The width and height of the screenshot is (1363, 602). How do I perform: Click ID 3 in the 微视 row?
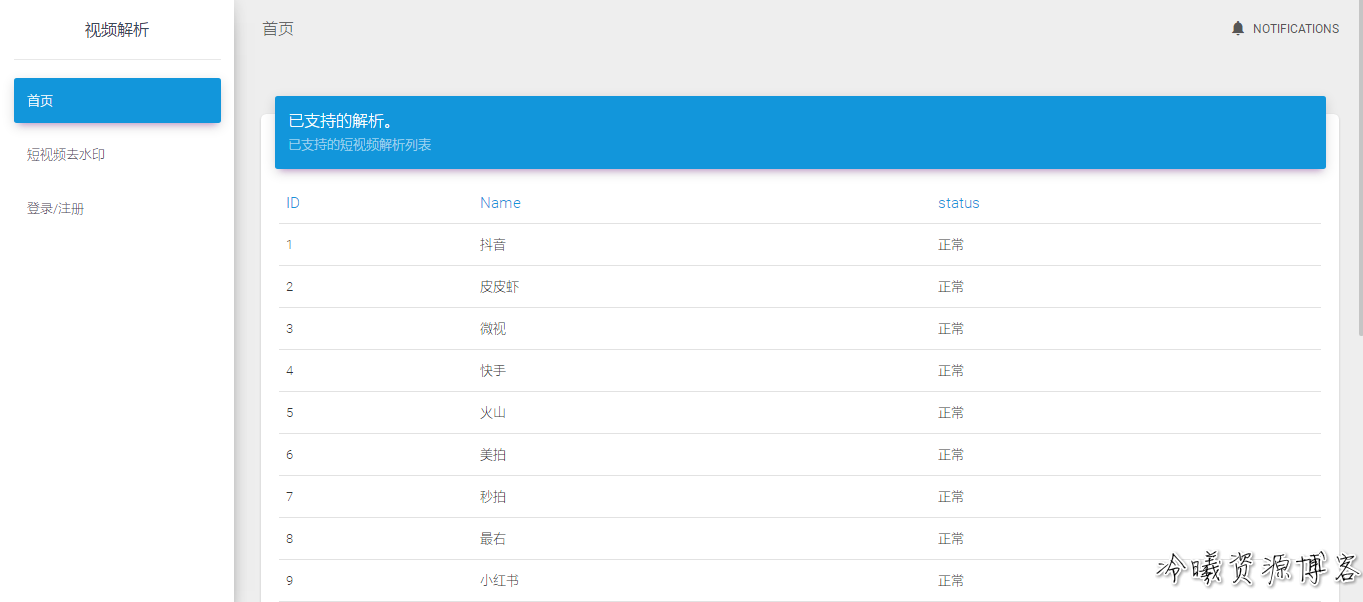click(x=290, y=329)
